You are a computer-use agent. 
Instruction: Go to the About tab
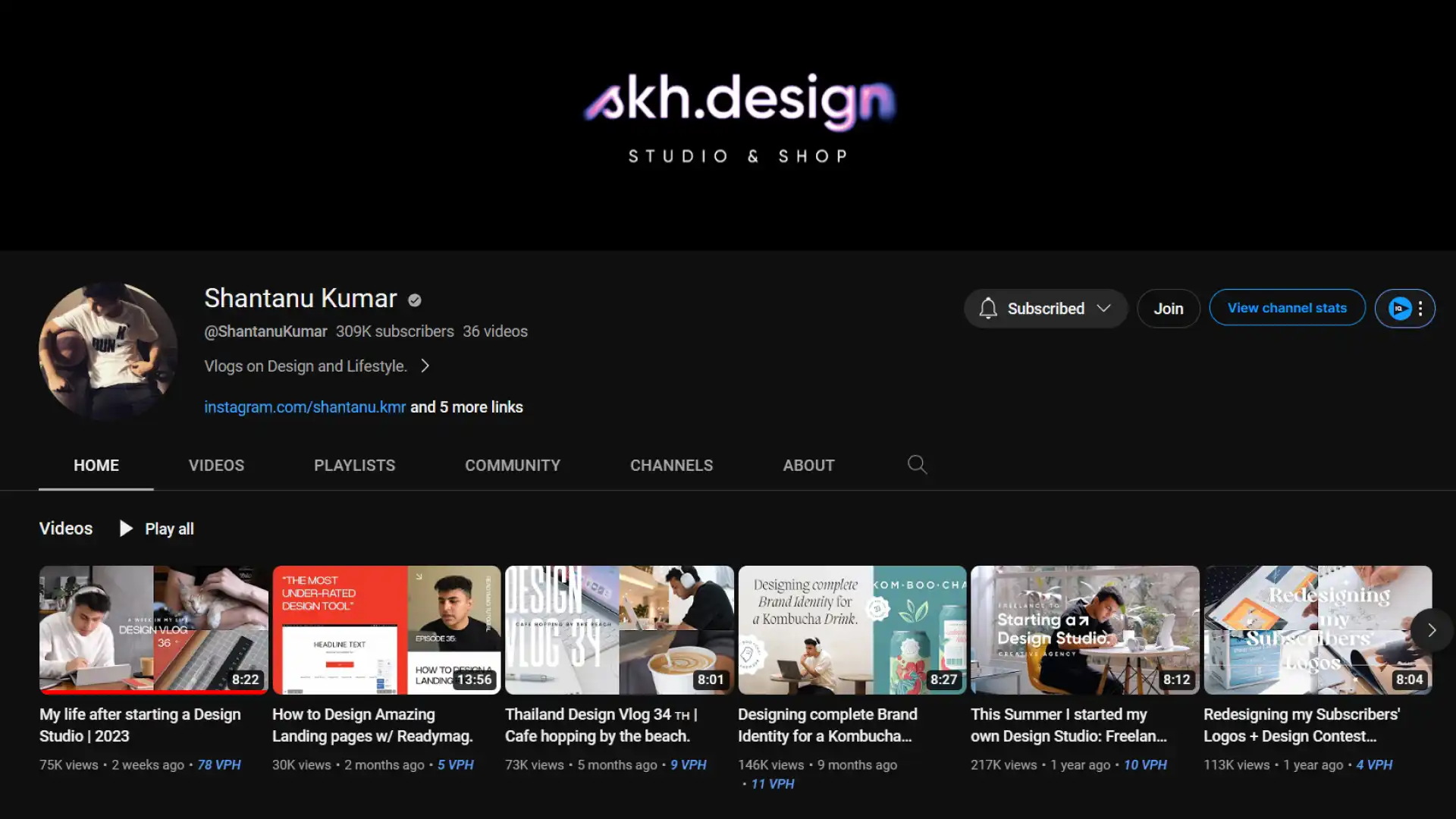pos(808,466)
